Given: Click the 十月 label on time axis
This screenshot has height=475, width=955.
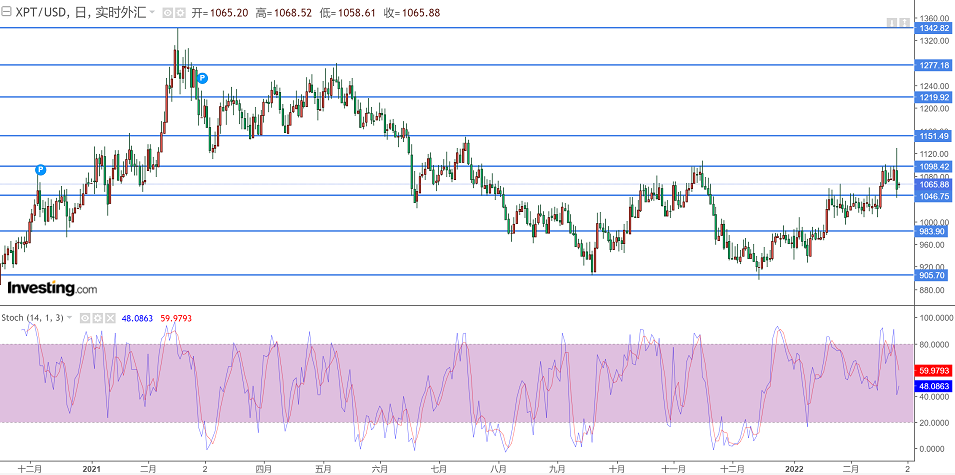Looking at the screenshot, I should (616, 469).
